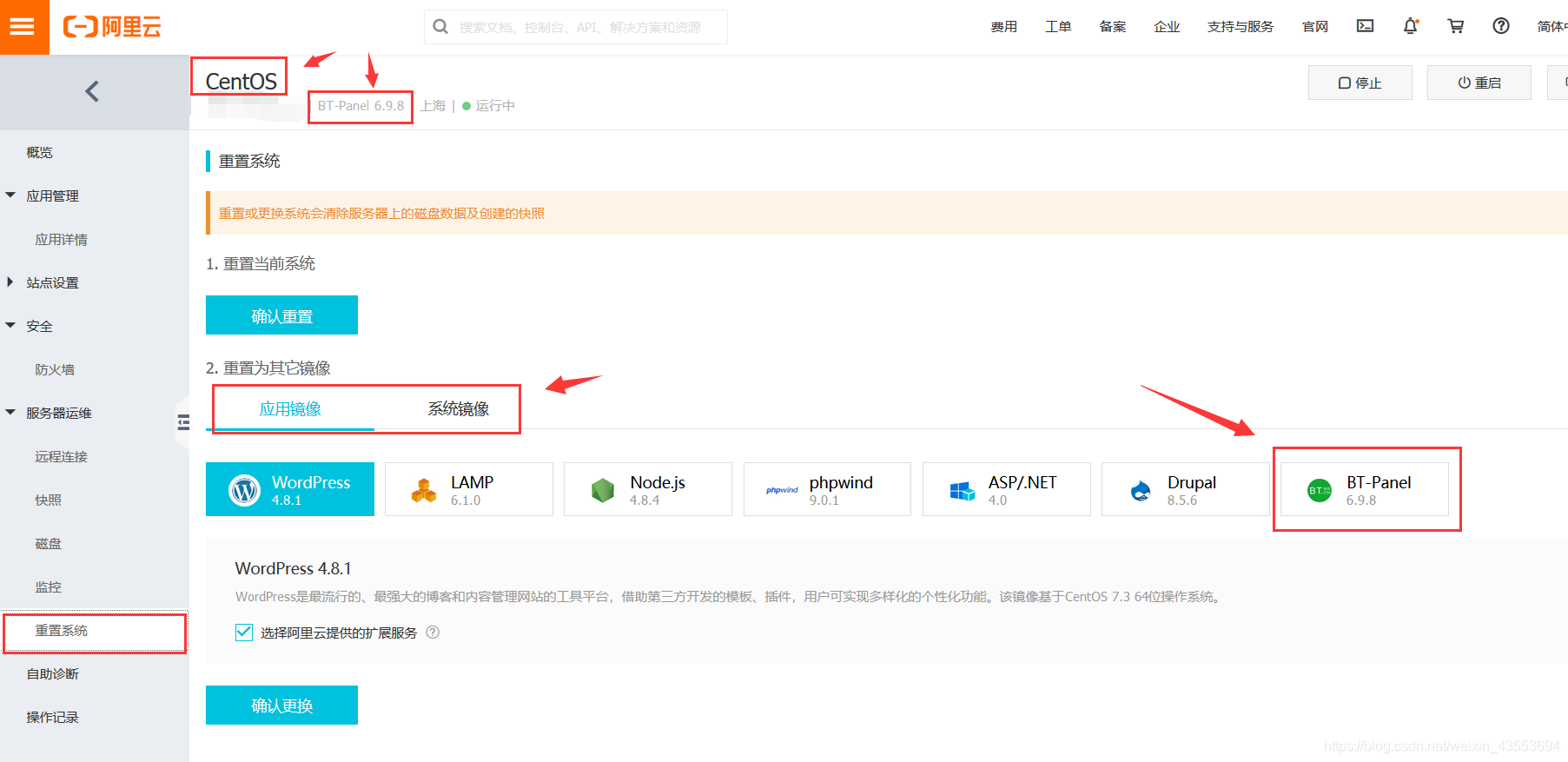Open 快照 in the sidebar
Image resolution: width=1568 pixels, height=762 pixels.
[49, 500]
